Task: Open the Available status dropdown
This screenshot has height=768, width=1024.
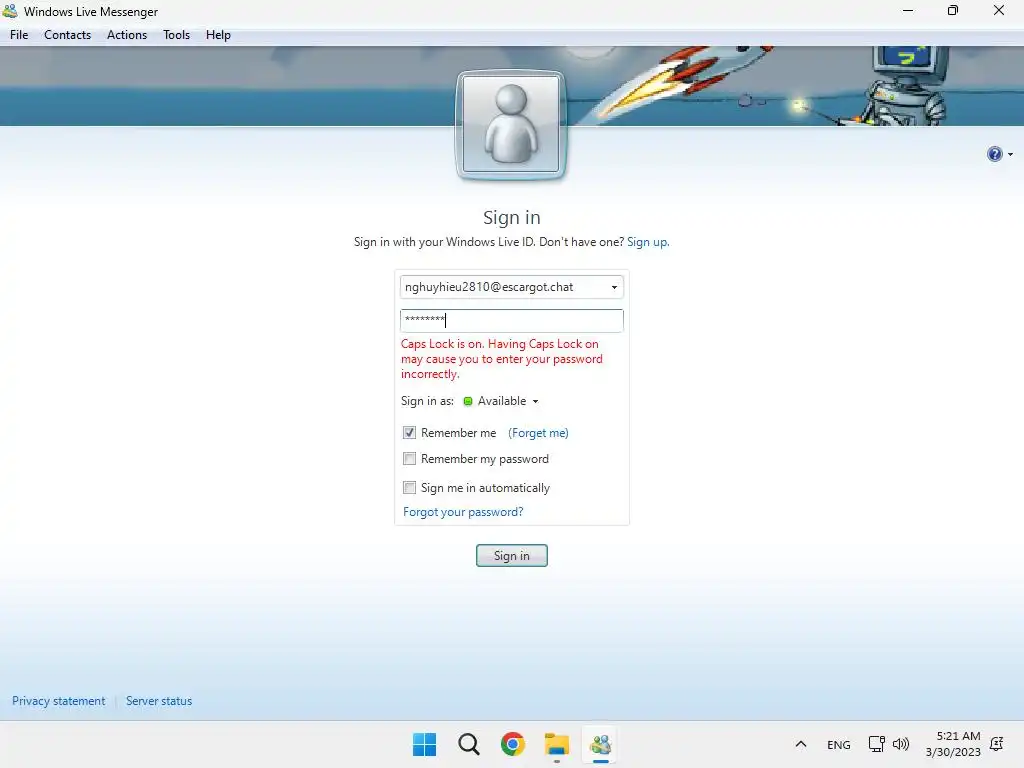Action: pos(508,401)
